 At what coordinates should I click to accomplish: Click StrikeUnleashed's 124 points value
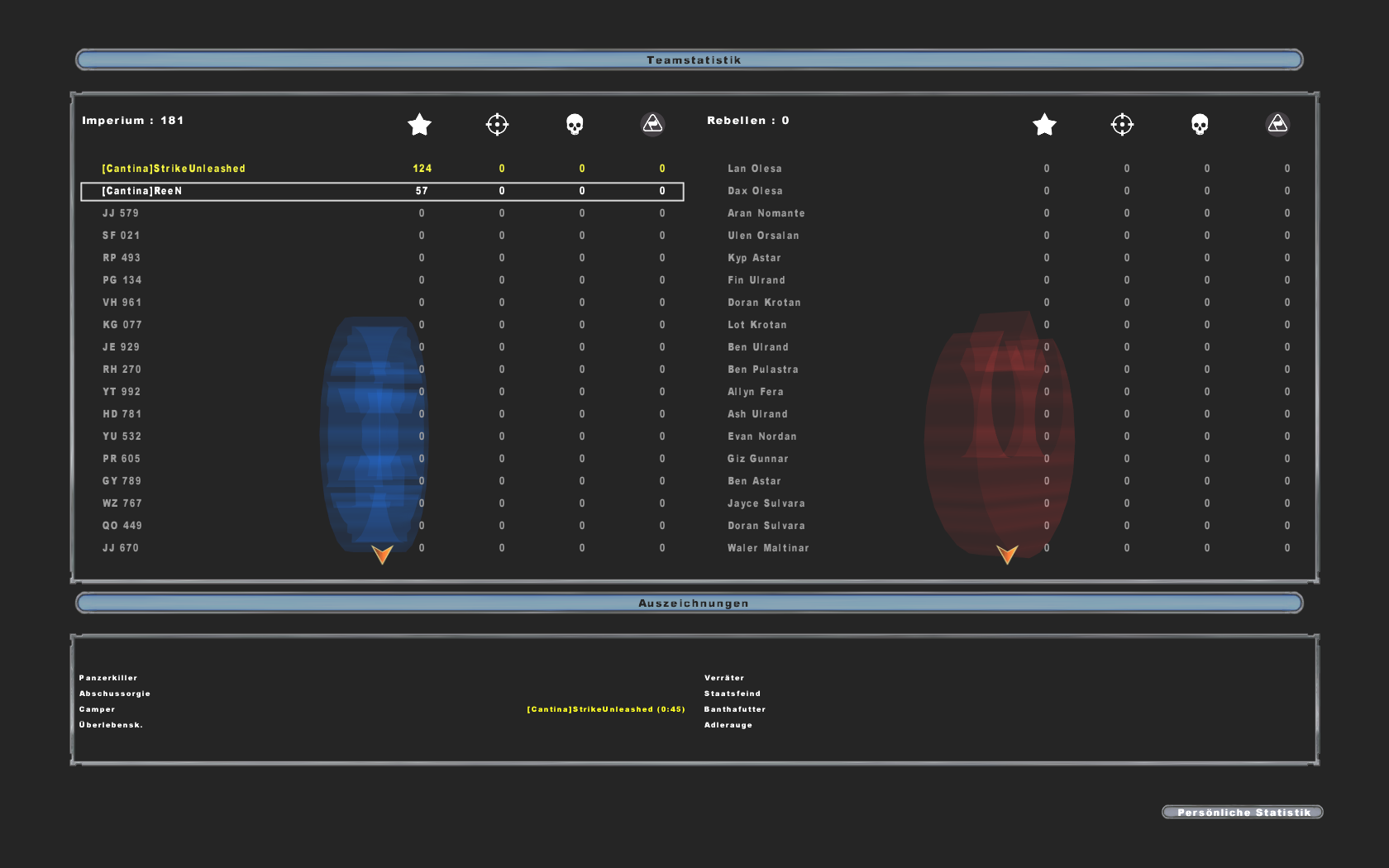422,169
